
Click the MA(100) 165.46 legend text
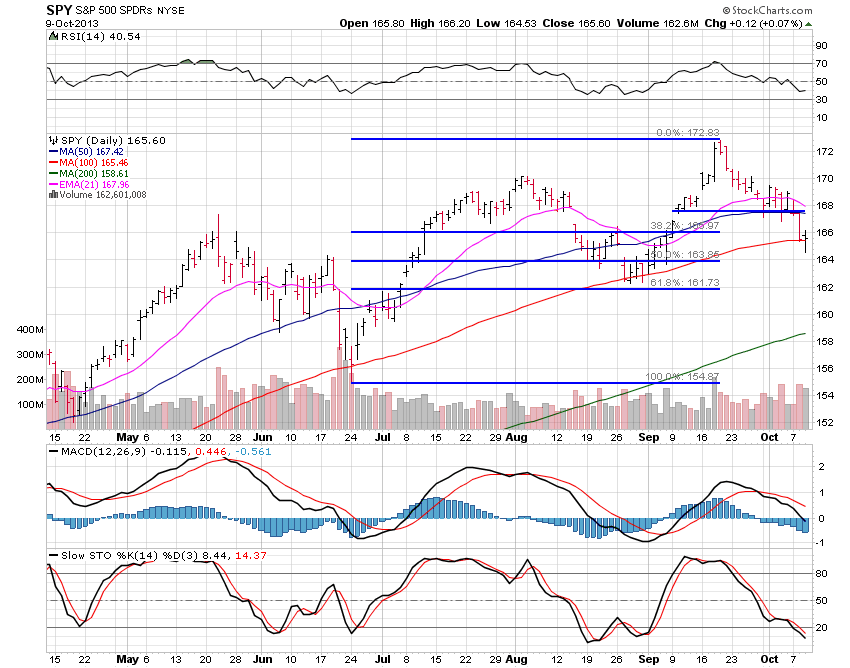(94, 163)
